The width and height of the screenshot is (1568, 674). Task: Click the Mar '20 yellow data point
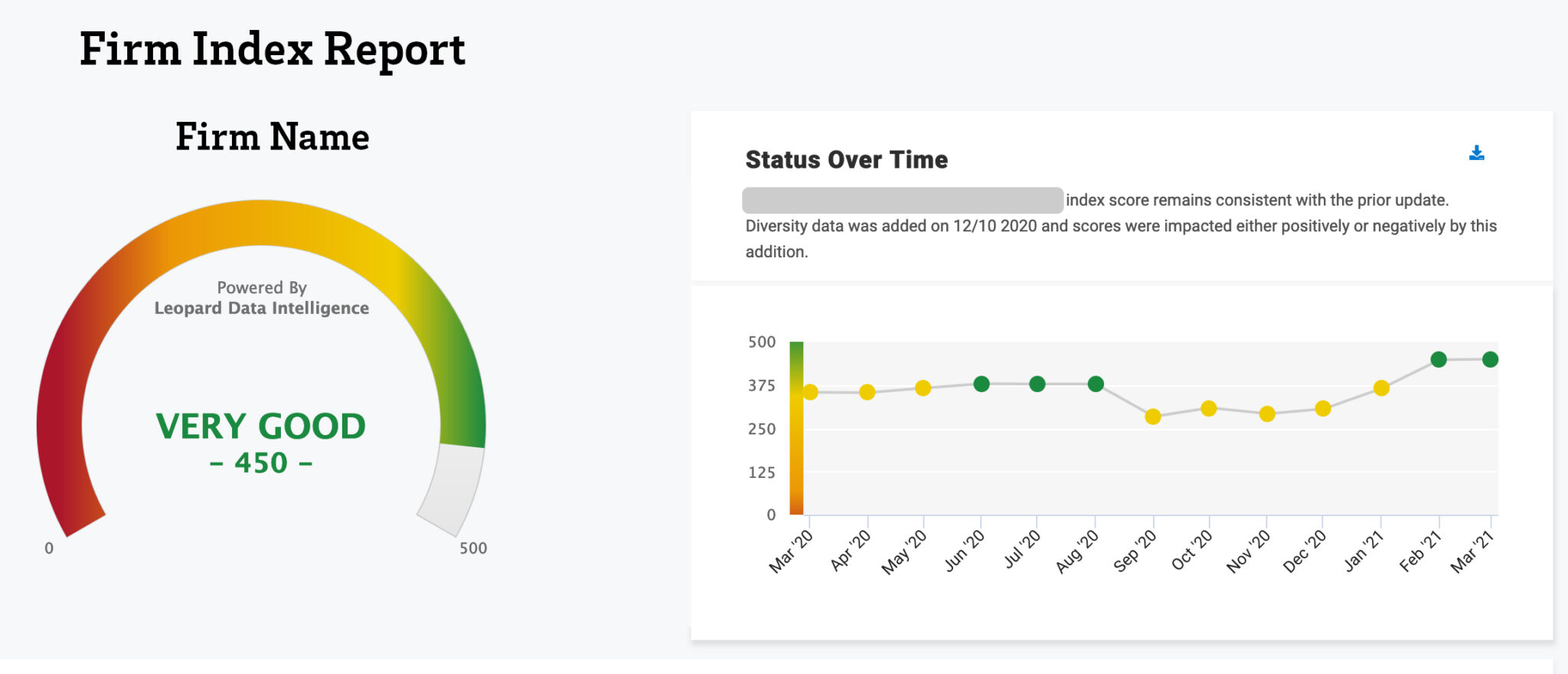pos(810,392)
